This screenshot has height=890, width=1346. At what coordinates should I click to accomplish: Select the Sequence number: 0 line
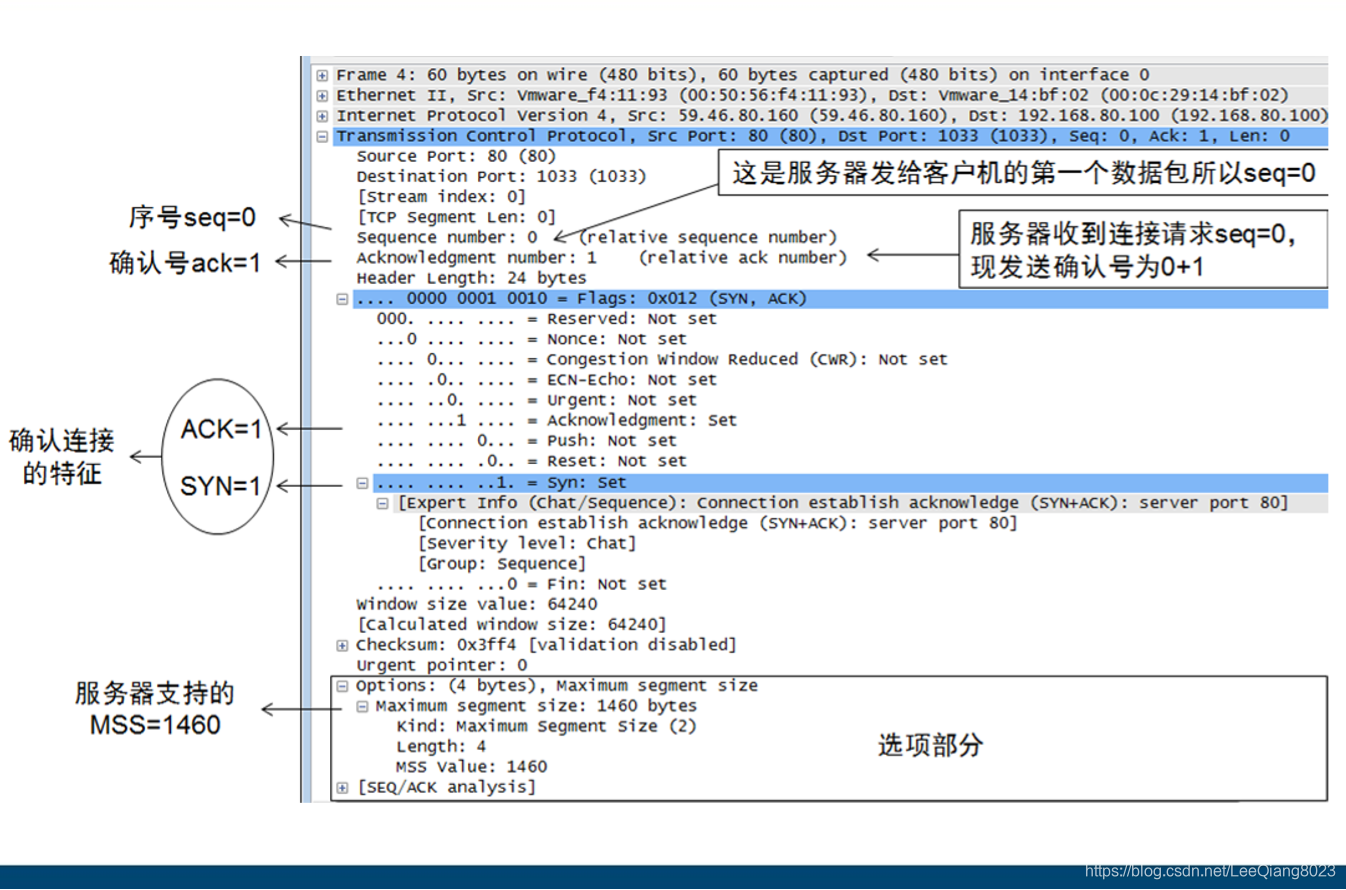(x=597, y=238)
